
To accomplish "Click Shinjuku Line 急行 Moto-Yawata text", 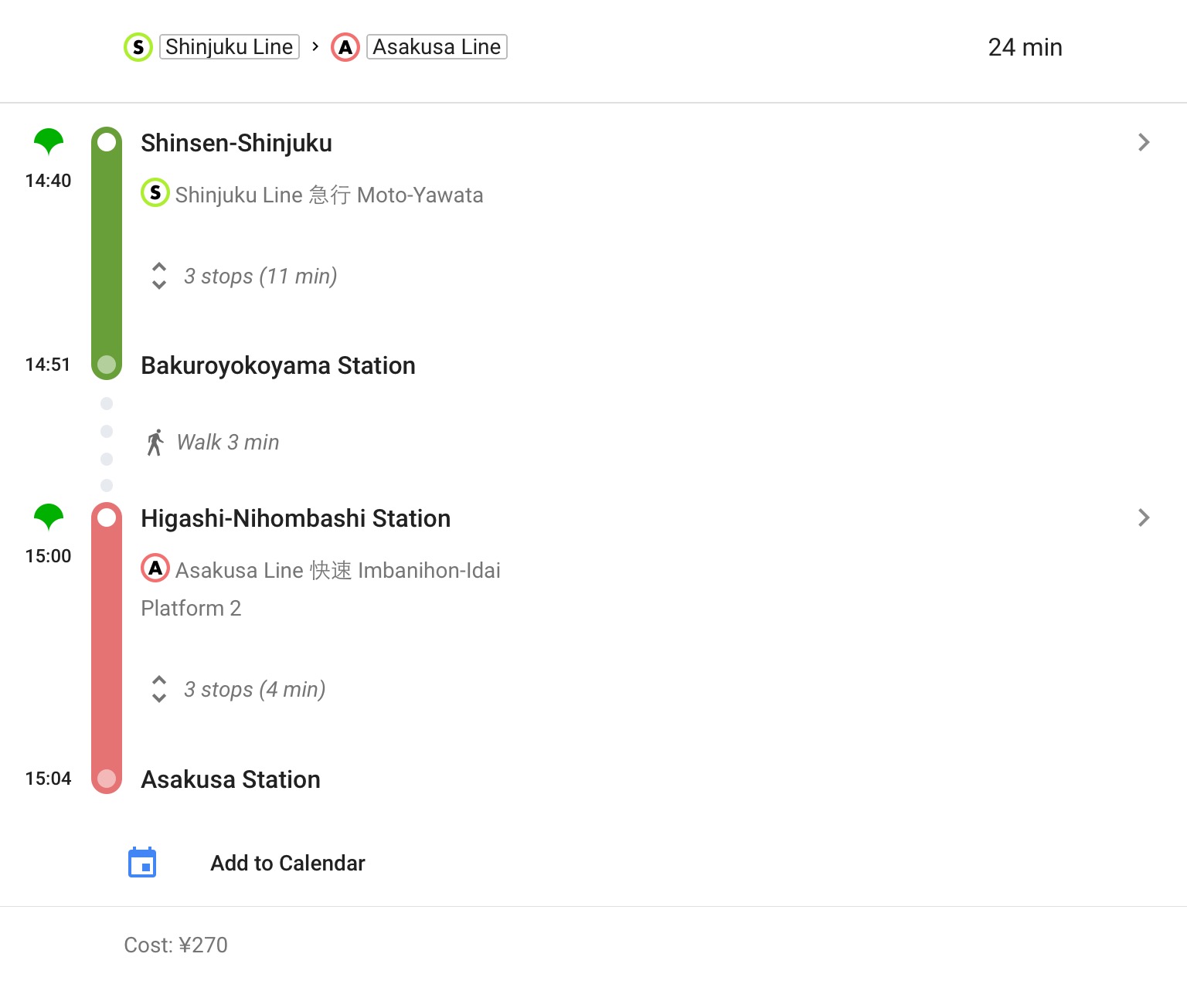I will tap(329, 195).
